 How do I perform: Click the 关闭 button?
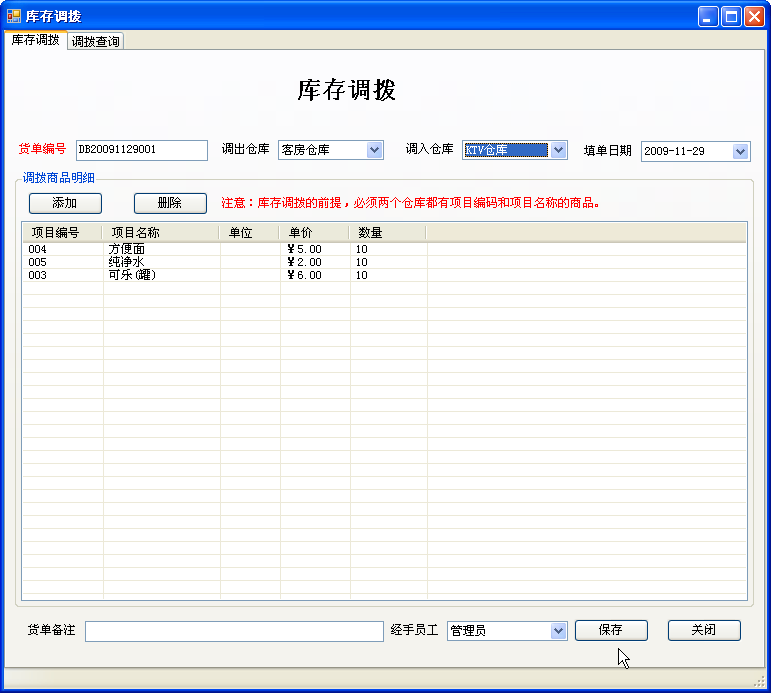pyautogui.click(x=704, y=630)
